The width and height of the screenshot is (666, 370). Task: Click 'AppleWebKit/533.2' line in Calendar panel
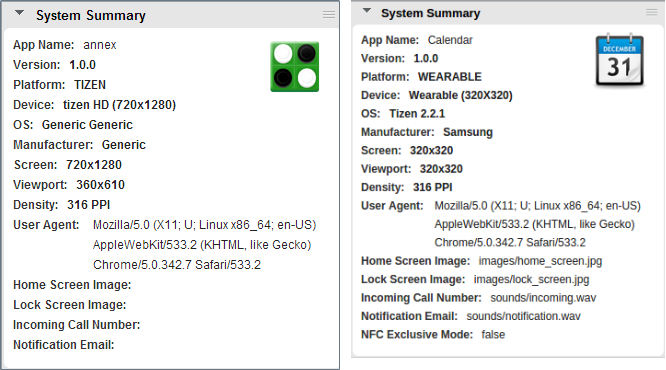(x=534, y=224)
